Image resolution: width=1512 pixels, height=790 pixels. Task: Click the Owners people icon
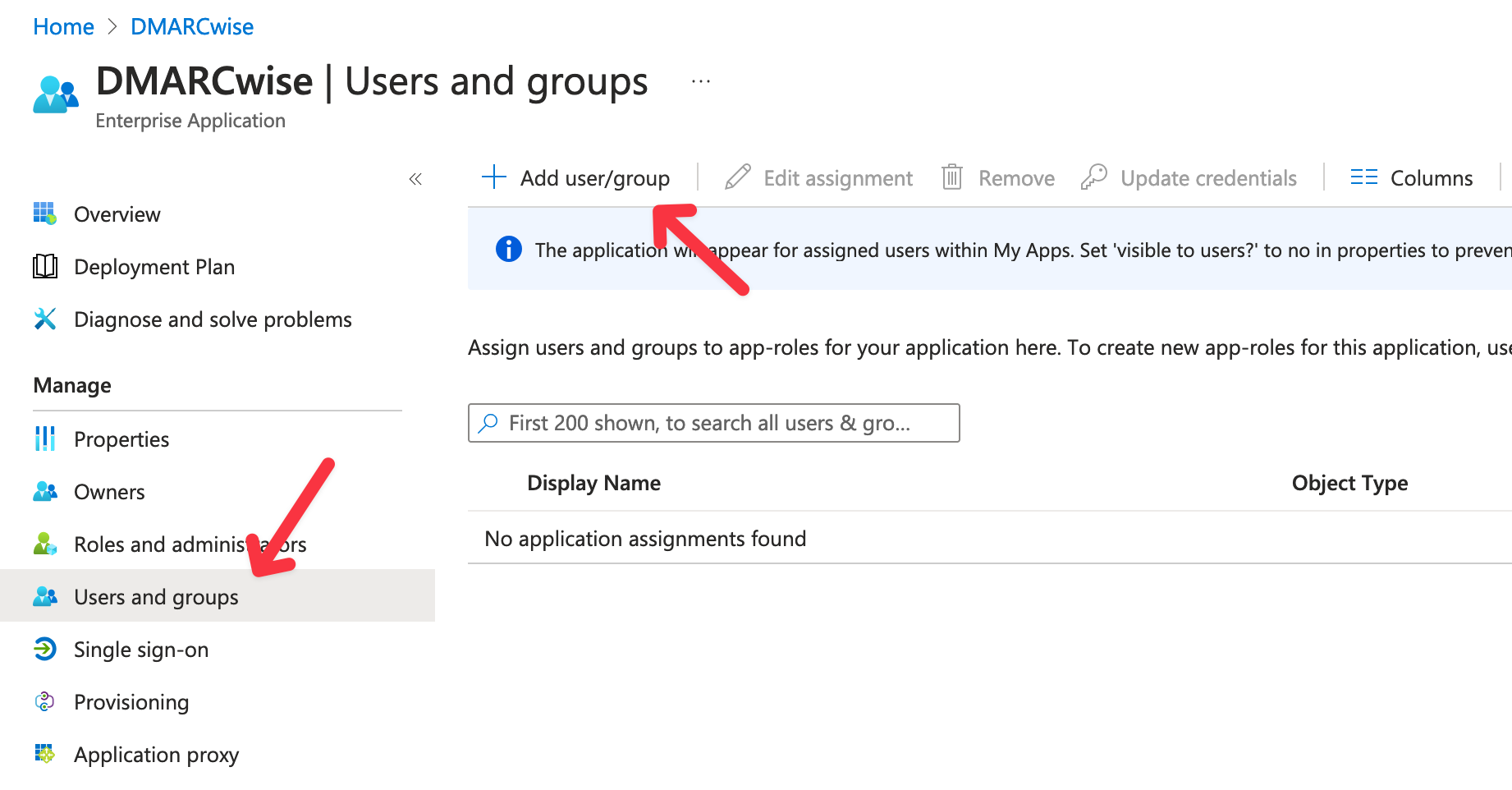(x=44, y=491)
